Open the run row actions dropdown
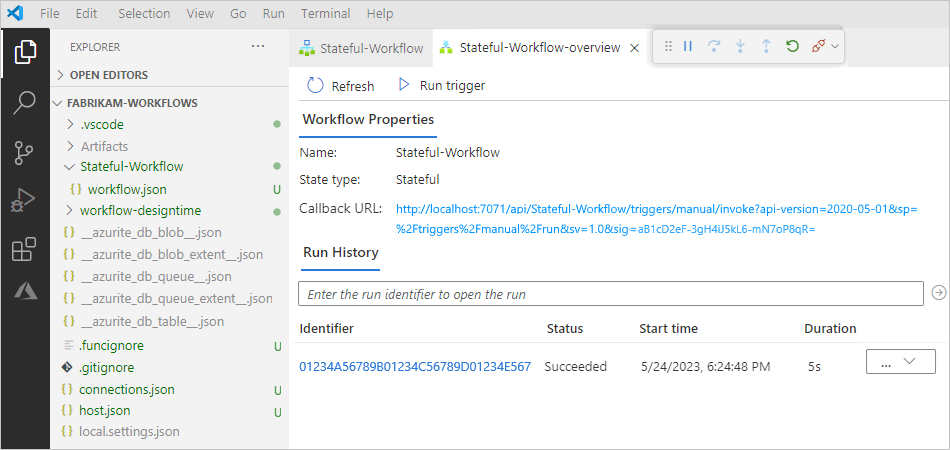The height and width of the screenshot is (450, 950). [901, 362]
